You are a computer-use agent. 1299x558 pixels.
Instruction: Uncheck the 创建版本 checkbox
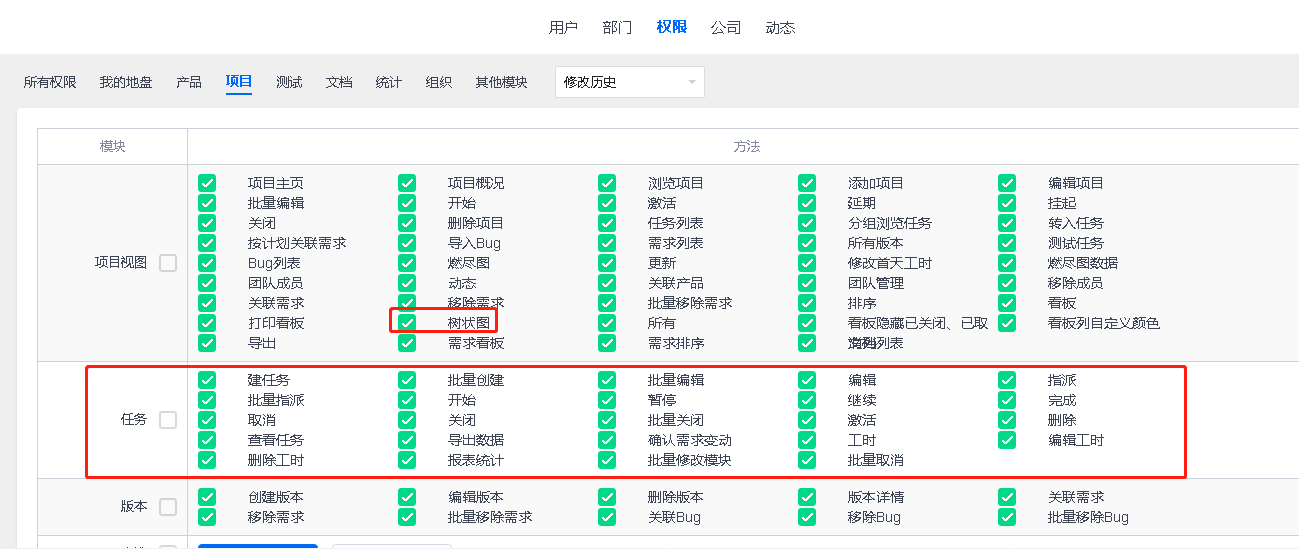point(207,497)
